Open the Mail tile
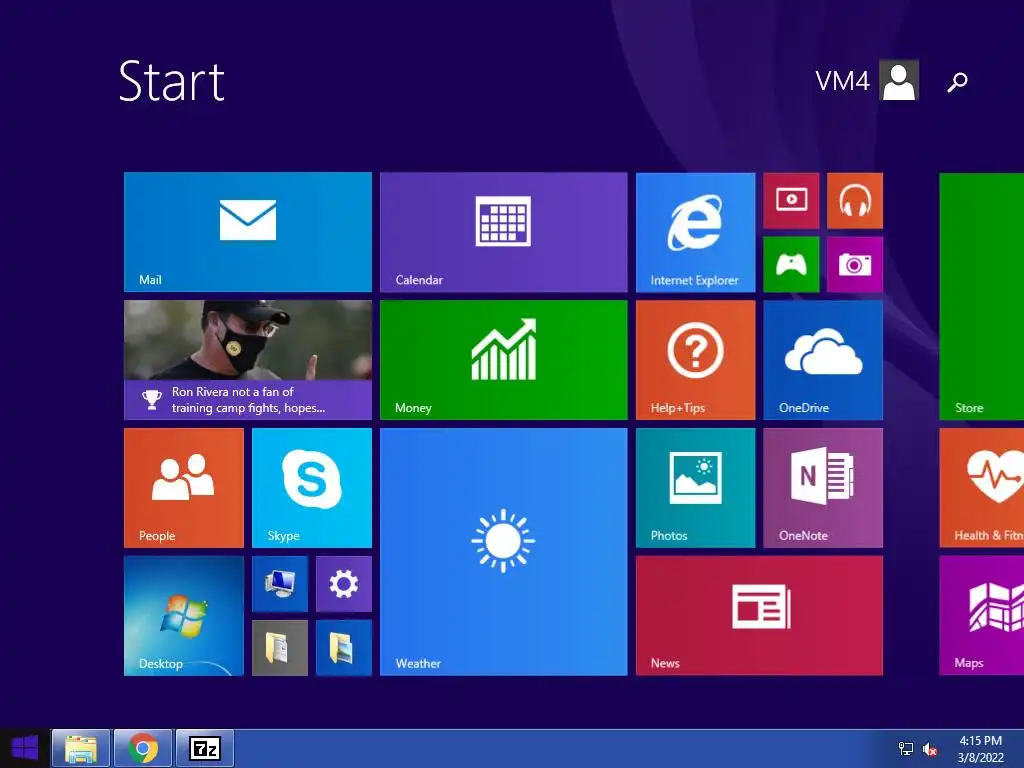The height and width of the screenshot is (768, 1024). coord(248,232)
